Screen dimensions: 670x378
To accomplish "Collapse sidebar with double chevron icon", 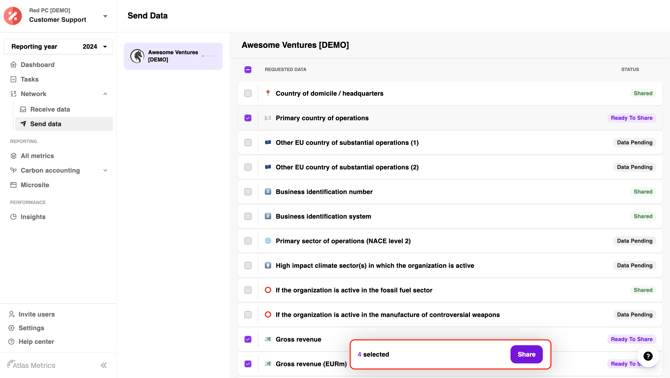I will pyautogui.click(x=104, y=365).
